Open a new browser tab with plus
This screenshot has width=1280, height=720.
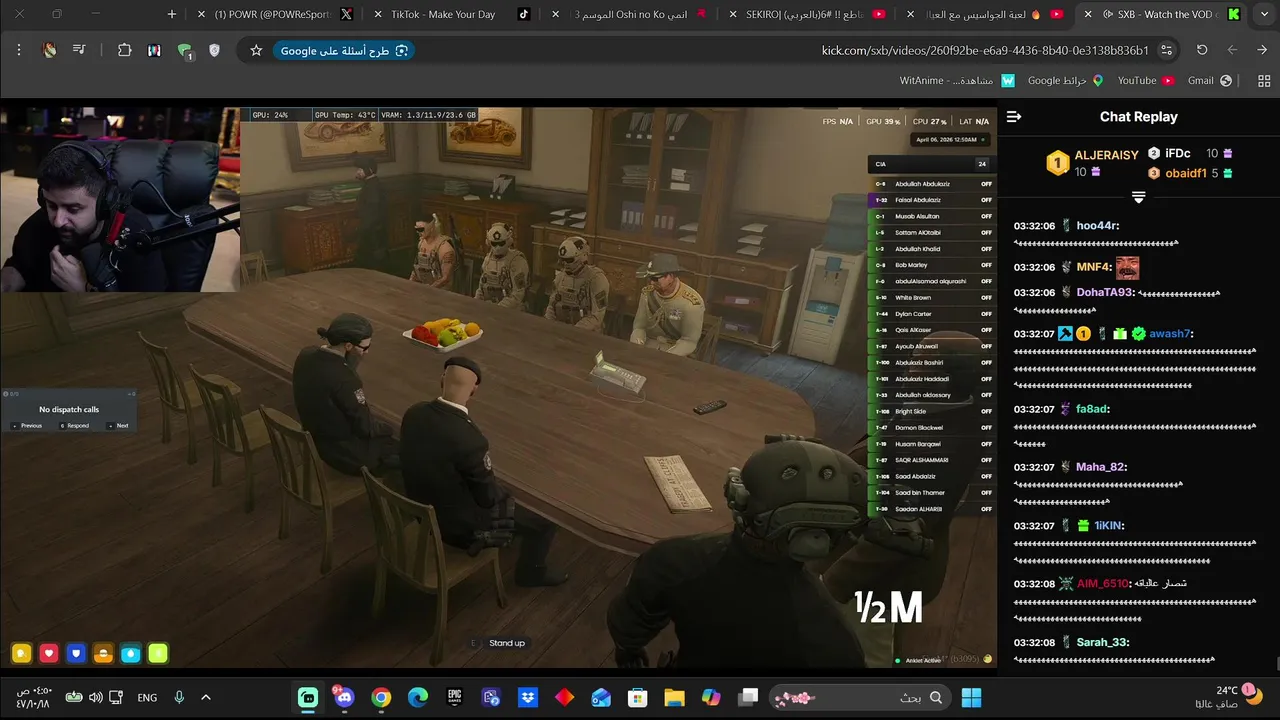point(172,14)
